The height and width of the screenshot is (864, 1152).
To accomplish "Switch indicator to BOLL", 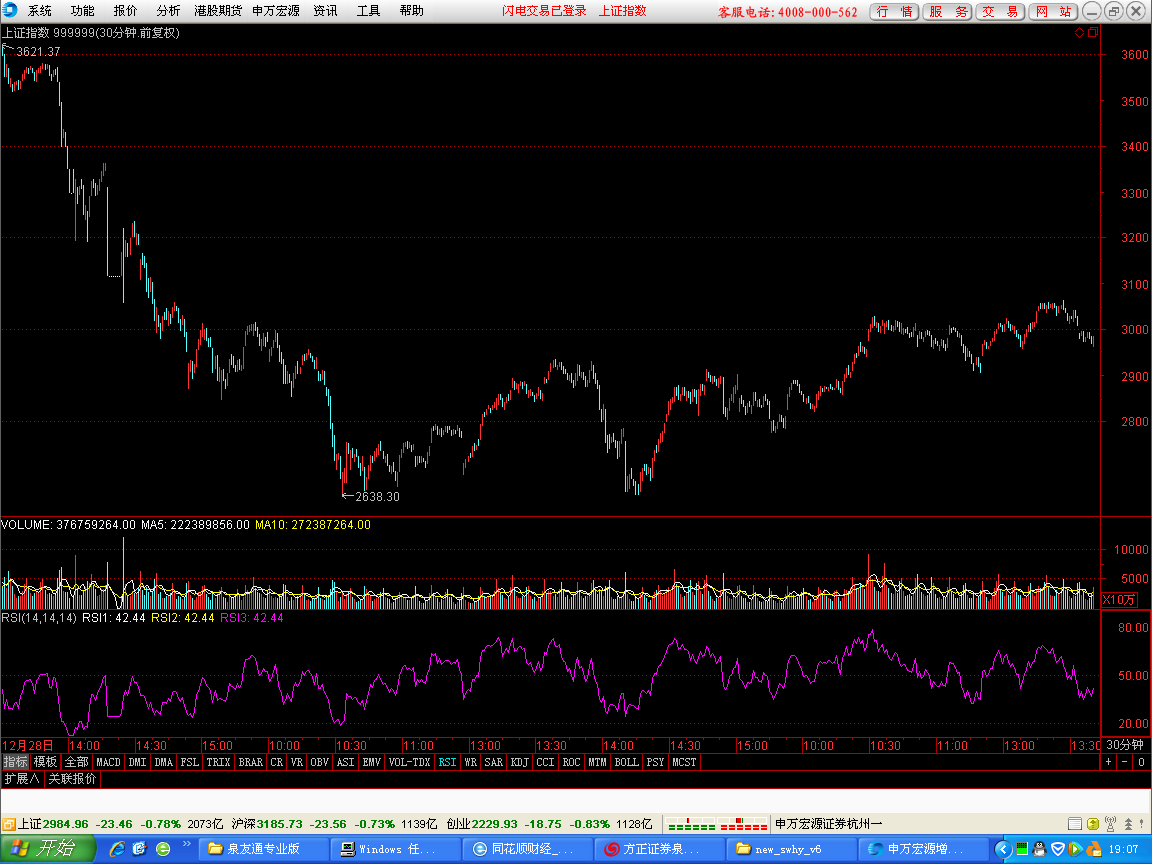I will coord(627,762).
